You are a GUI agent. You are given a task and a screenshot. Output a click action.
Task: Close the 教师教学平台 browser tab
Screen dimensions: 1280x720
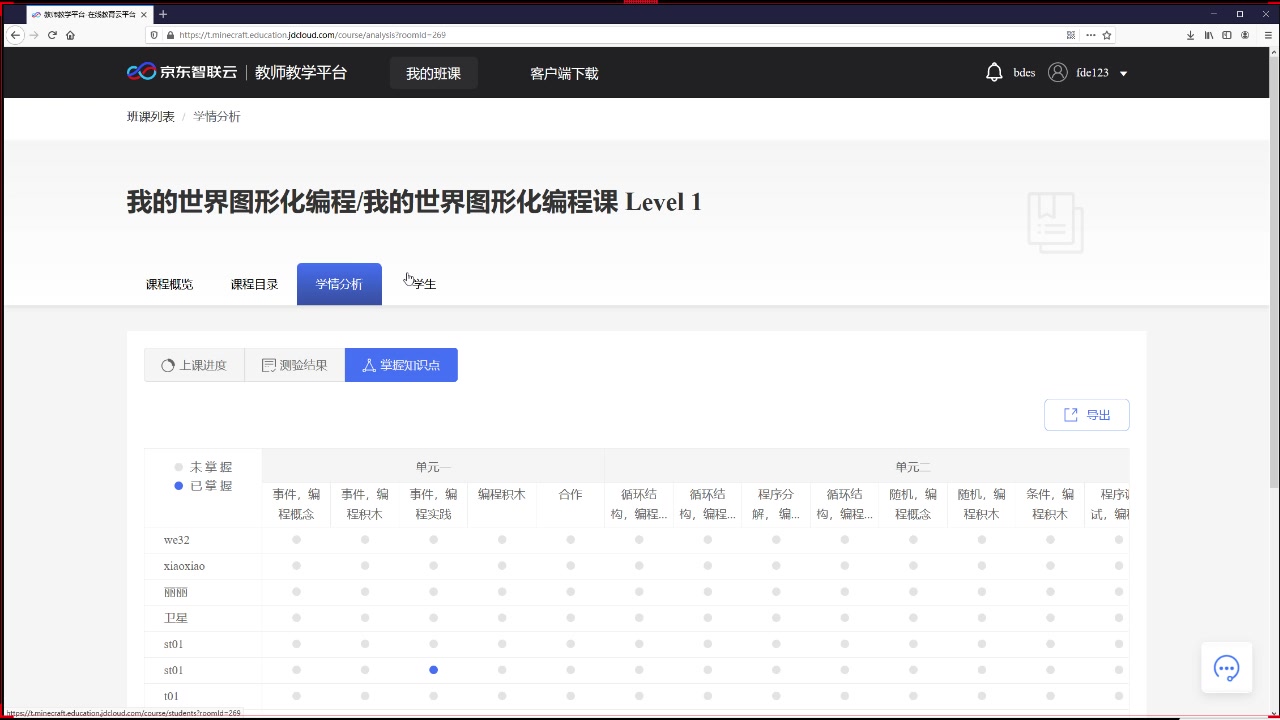(x=145, y=15)
